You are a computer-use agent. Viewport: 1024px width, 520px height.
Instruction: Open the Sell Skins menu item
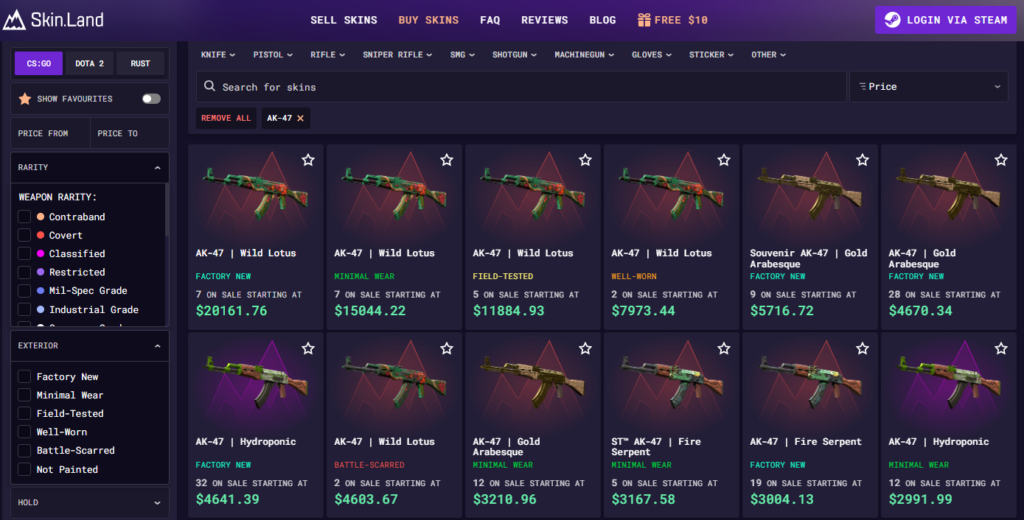click(344, 20)
